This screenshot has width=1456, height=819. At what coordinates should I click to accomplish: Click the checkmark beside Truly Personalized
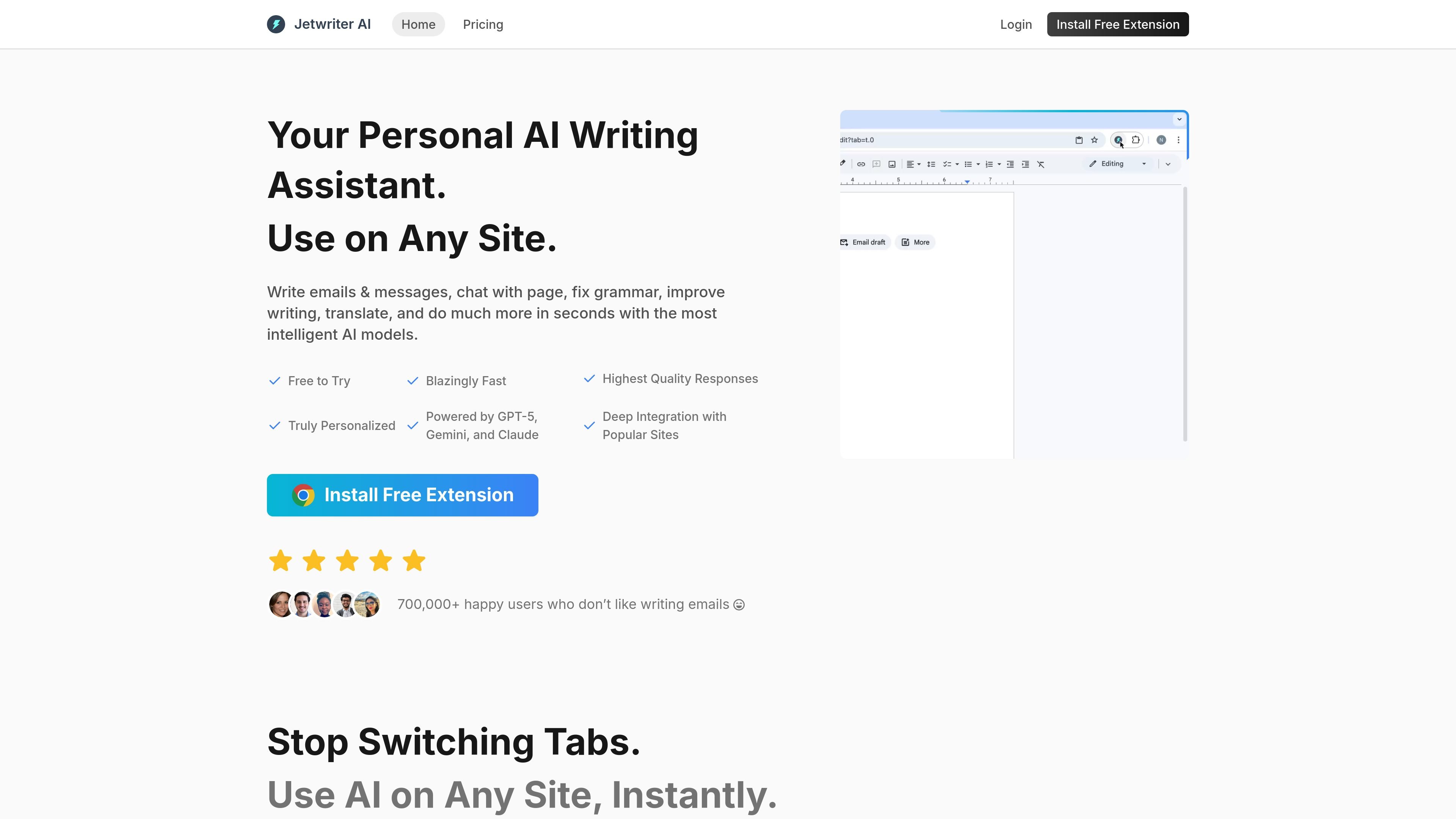pos(275,425)
